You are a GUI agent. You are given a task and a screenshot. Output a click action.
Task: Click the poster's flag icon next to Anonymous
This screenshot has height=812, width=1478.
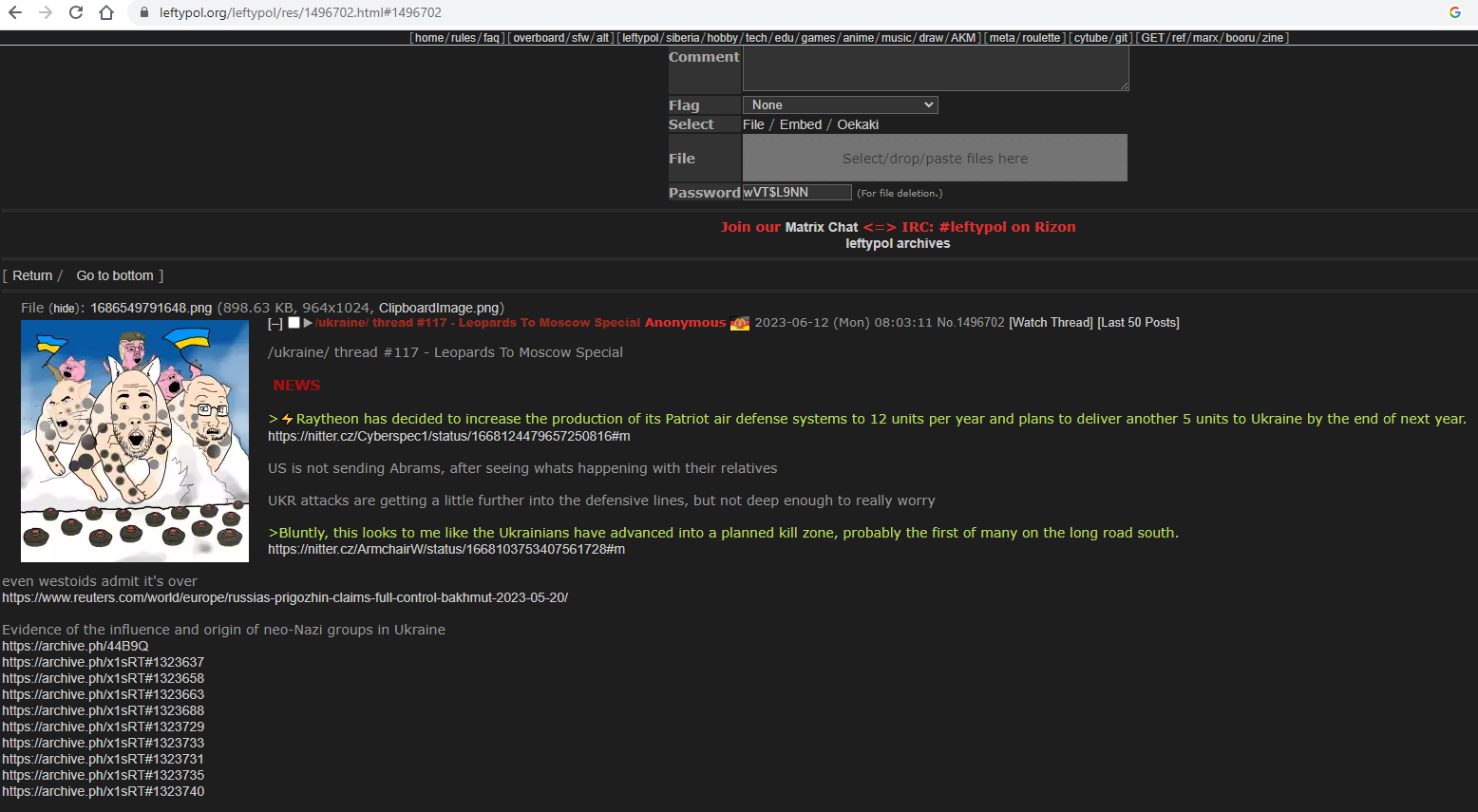(740, 323)
